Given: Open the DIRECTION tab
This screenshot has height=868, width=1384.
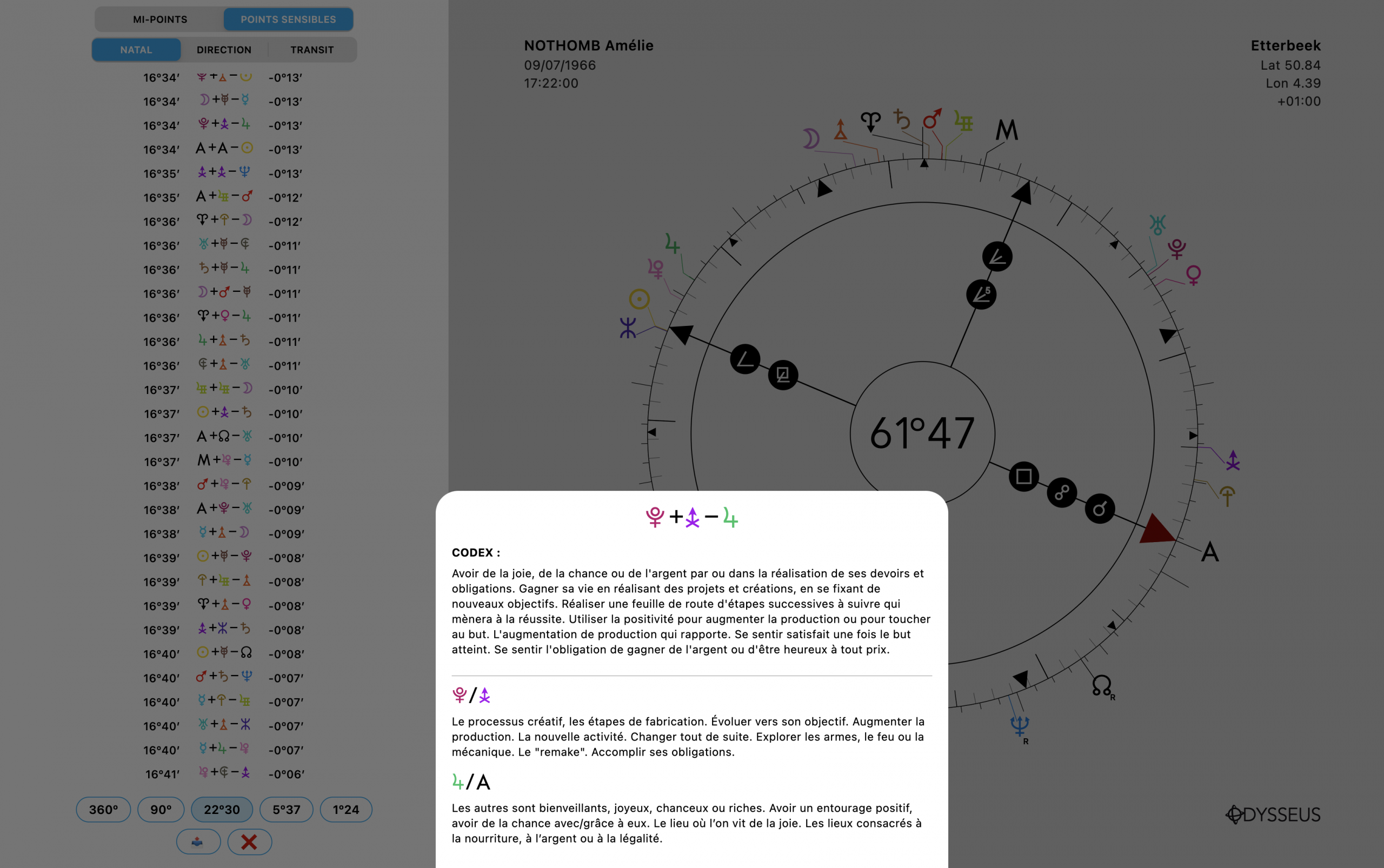Looking at the screenshot, I should [224, 50].
